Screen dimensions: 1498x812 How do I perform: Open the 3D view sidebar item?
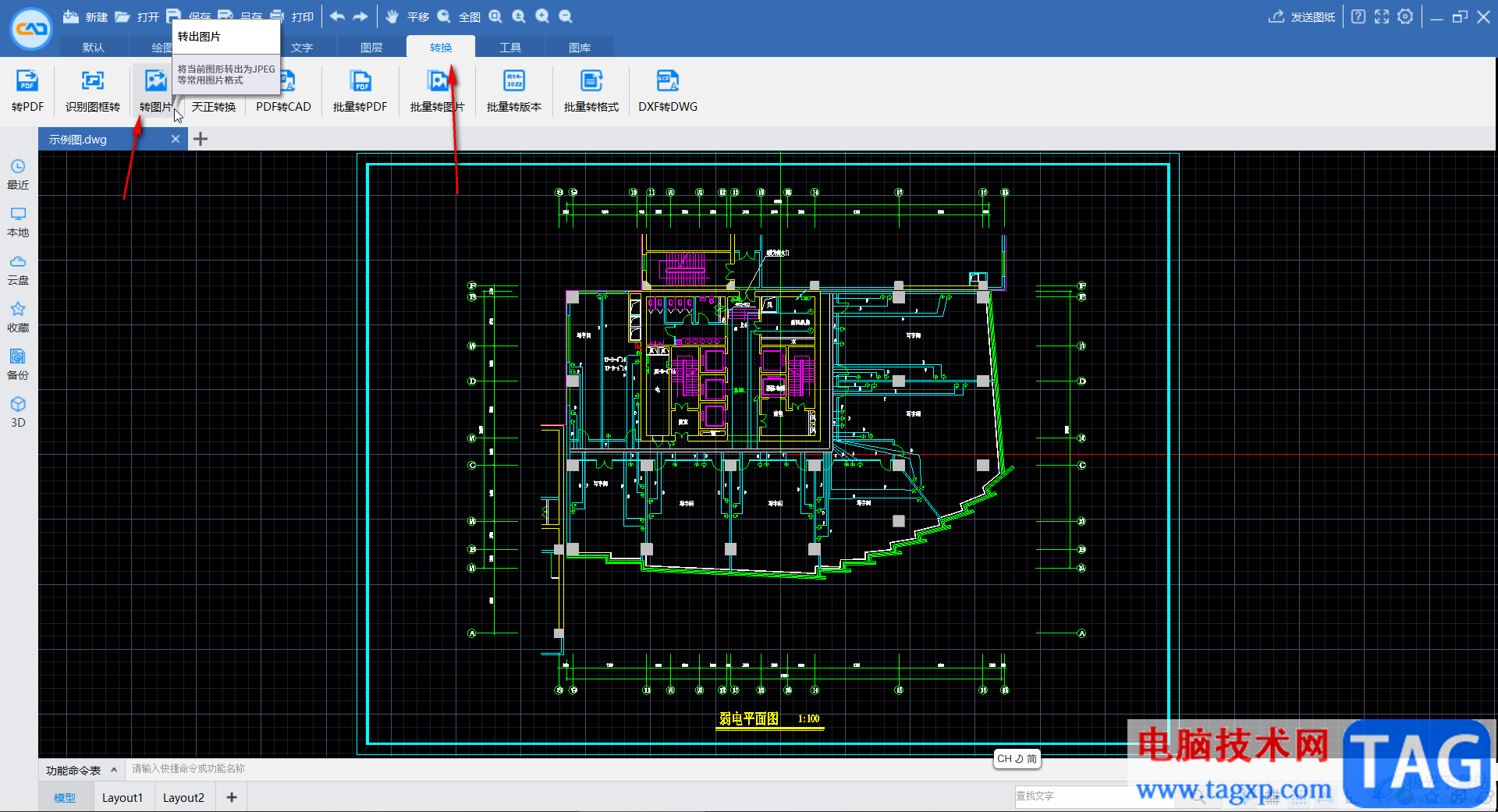18,413
